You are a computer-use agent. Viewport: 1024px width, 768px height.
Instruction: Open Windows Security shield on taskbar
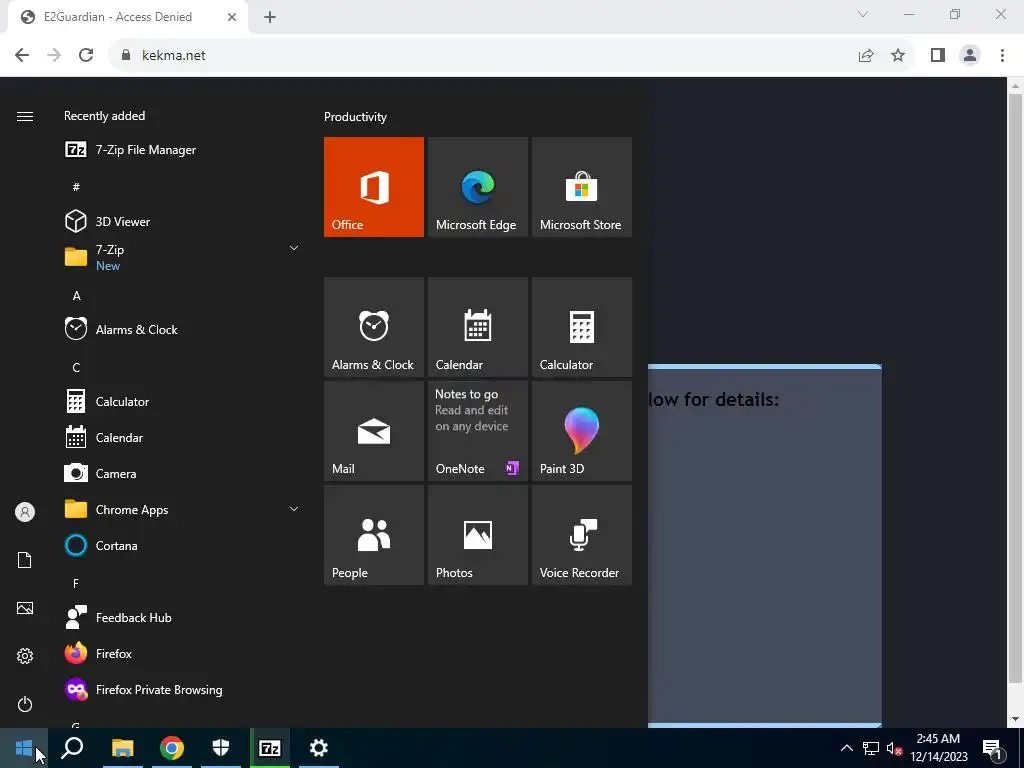pos(221,748)
